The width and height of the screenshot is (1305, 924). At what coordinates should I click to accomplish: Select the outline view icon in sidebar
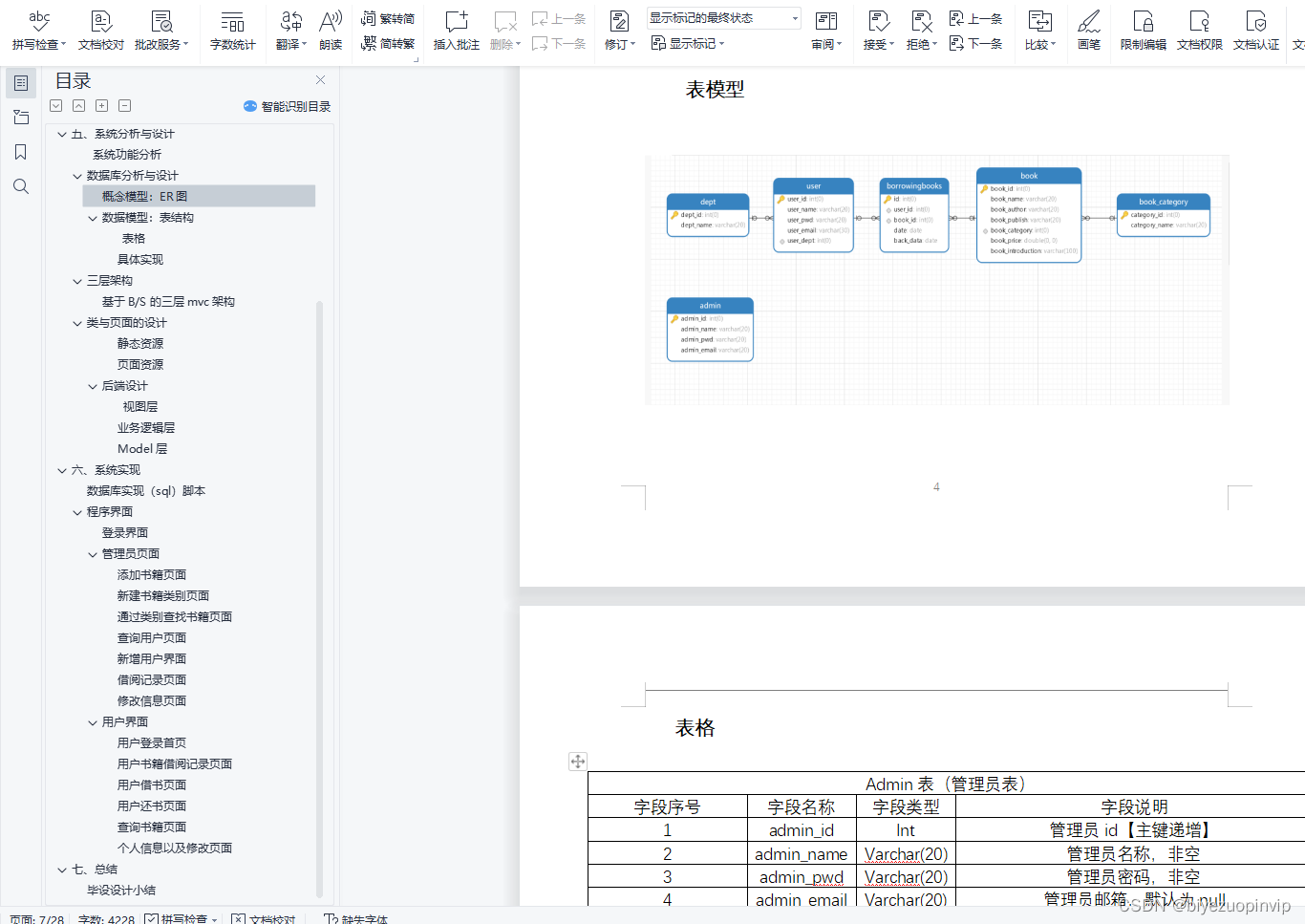21,83
